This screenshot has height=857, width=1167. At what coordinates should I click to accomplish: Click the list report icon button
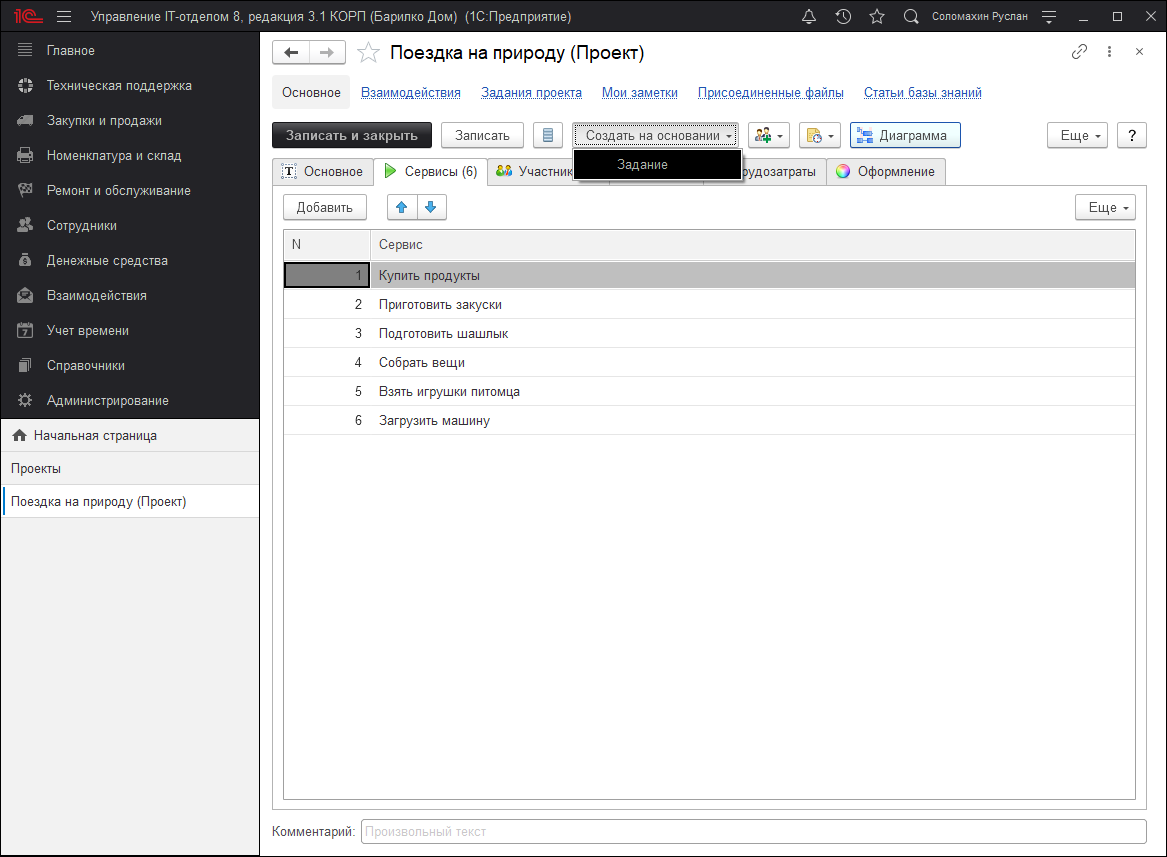pos(548,135)
